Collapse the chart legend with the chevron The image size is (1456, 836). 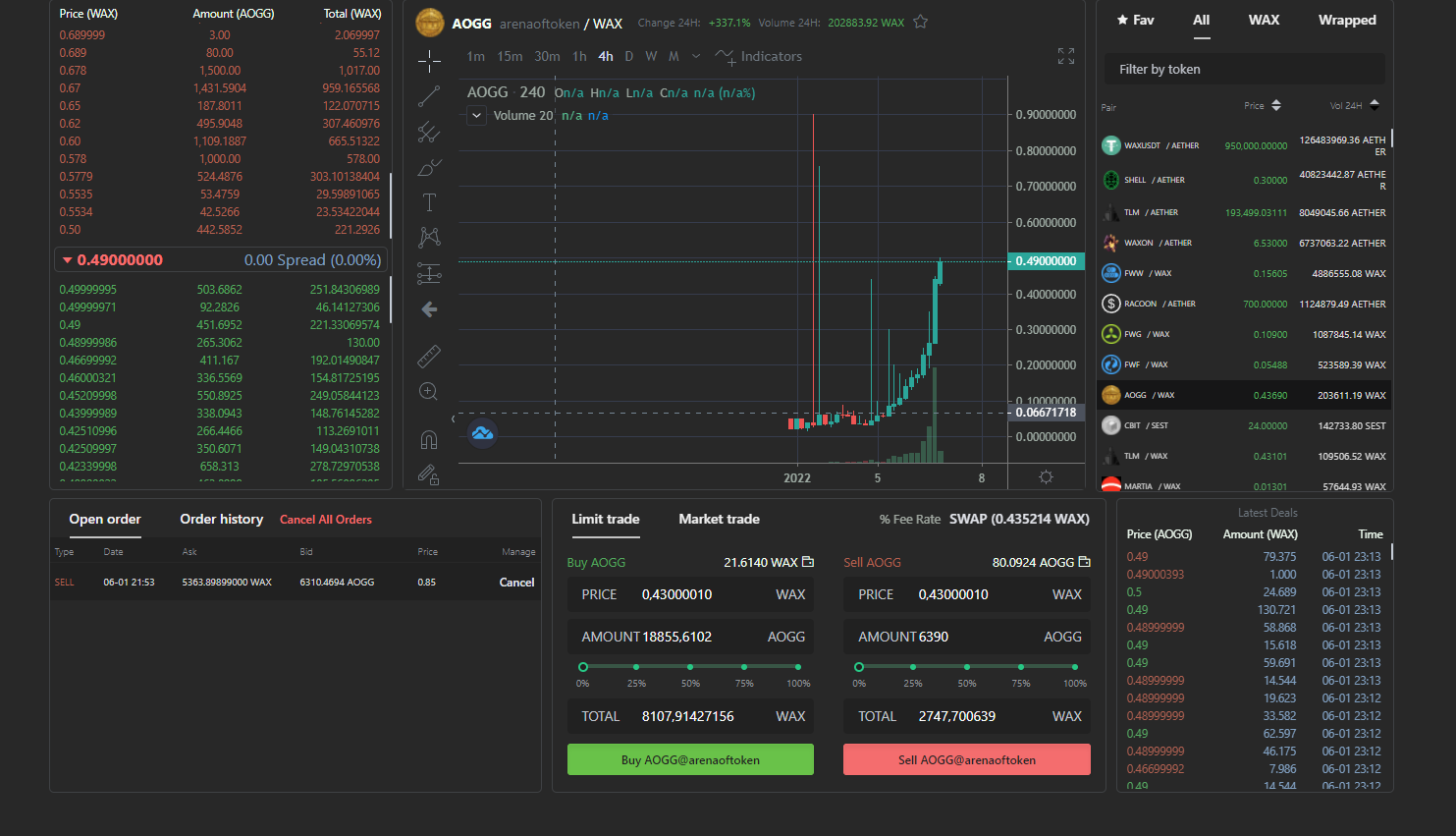(476, 115)
